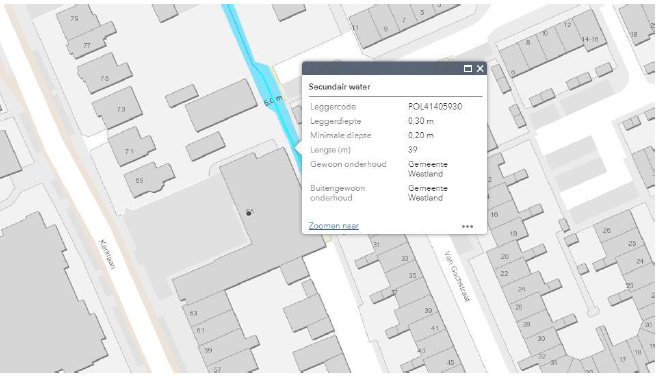The height and width of the screenshot is (377, 665).
Task: Click the Secundair water popup title
Action: click(x=339, y=87)
